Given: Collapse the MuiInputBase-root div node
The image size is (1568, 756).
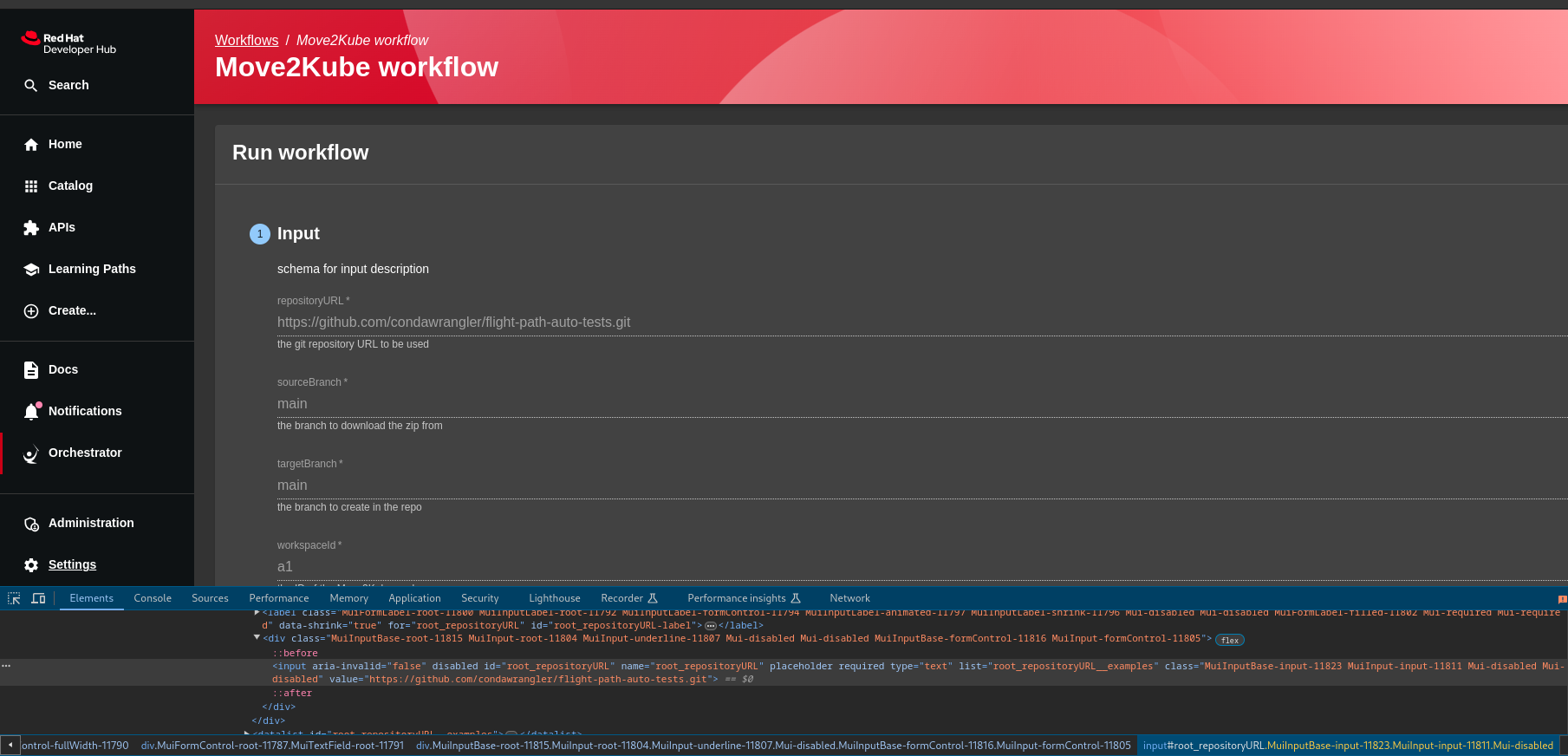Looking at the screenshot, I should coord(257,638).
